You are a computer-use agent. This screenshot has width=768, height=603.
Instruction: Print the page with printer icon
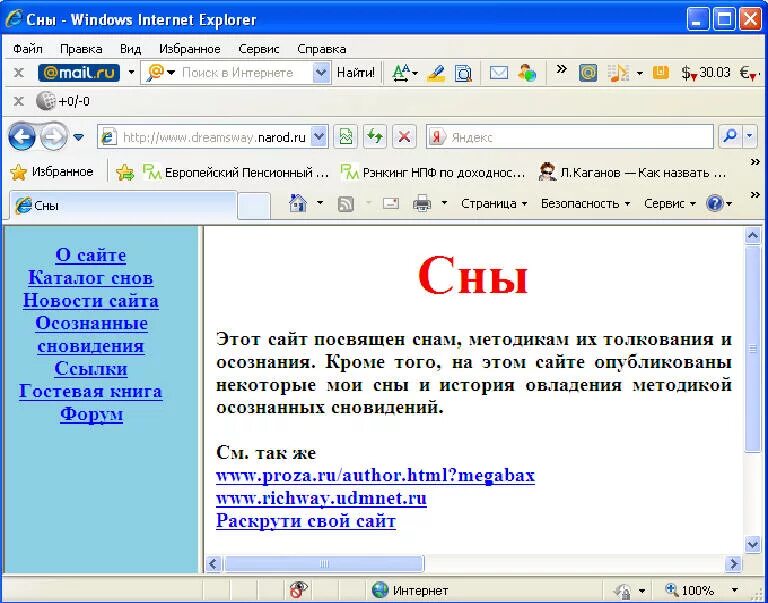(x=422, y=203)
